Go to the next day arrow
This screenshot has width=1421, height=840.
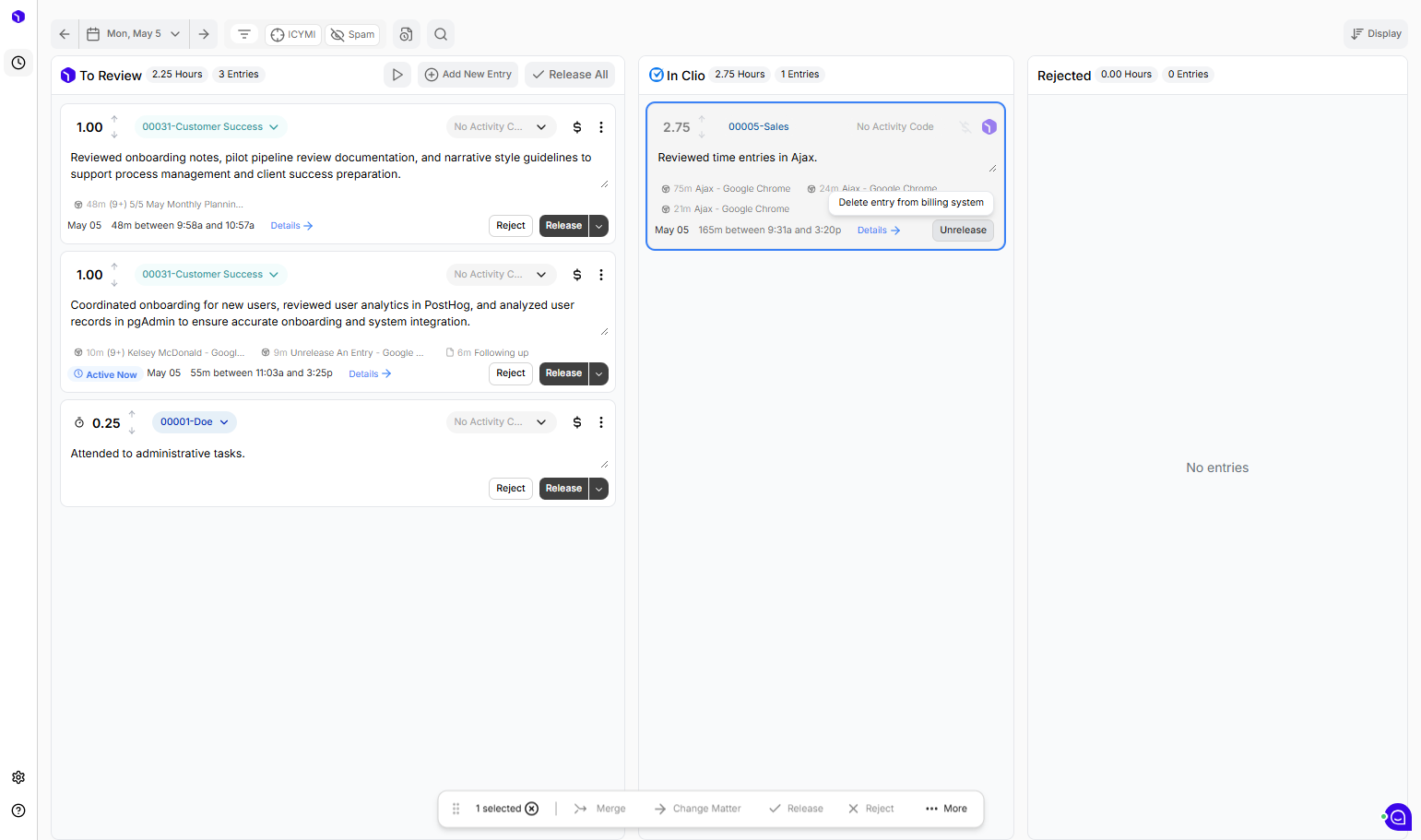coord(204,34)
